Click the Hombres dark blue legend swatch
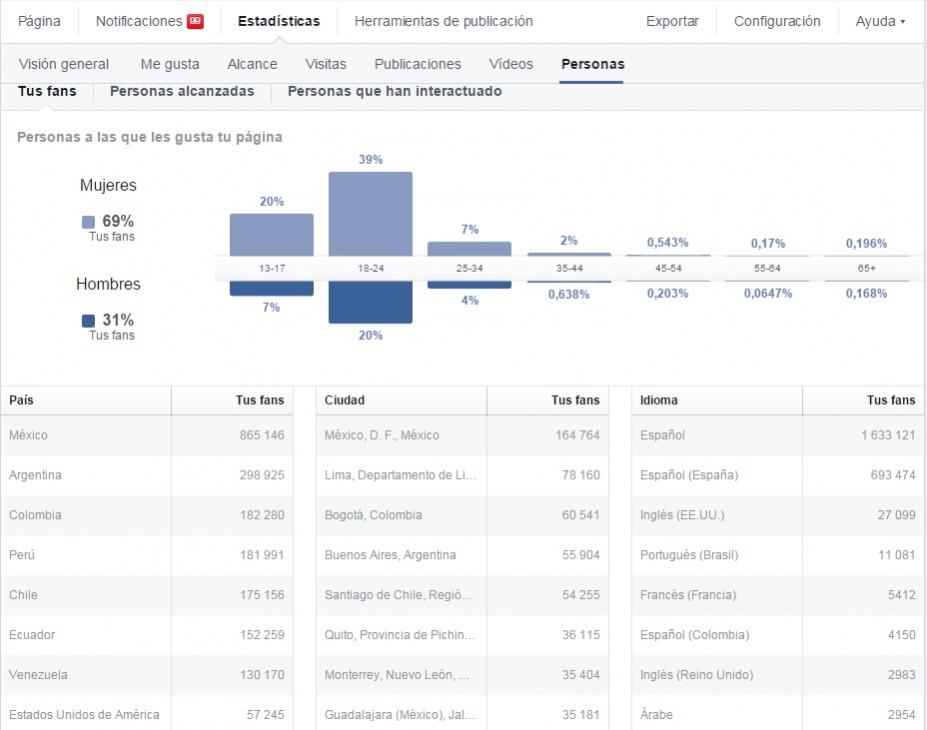The image size is (927, 730). (88, 321)
